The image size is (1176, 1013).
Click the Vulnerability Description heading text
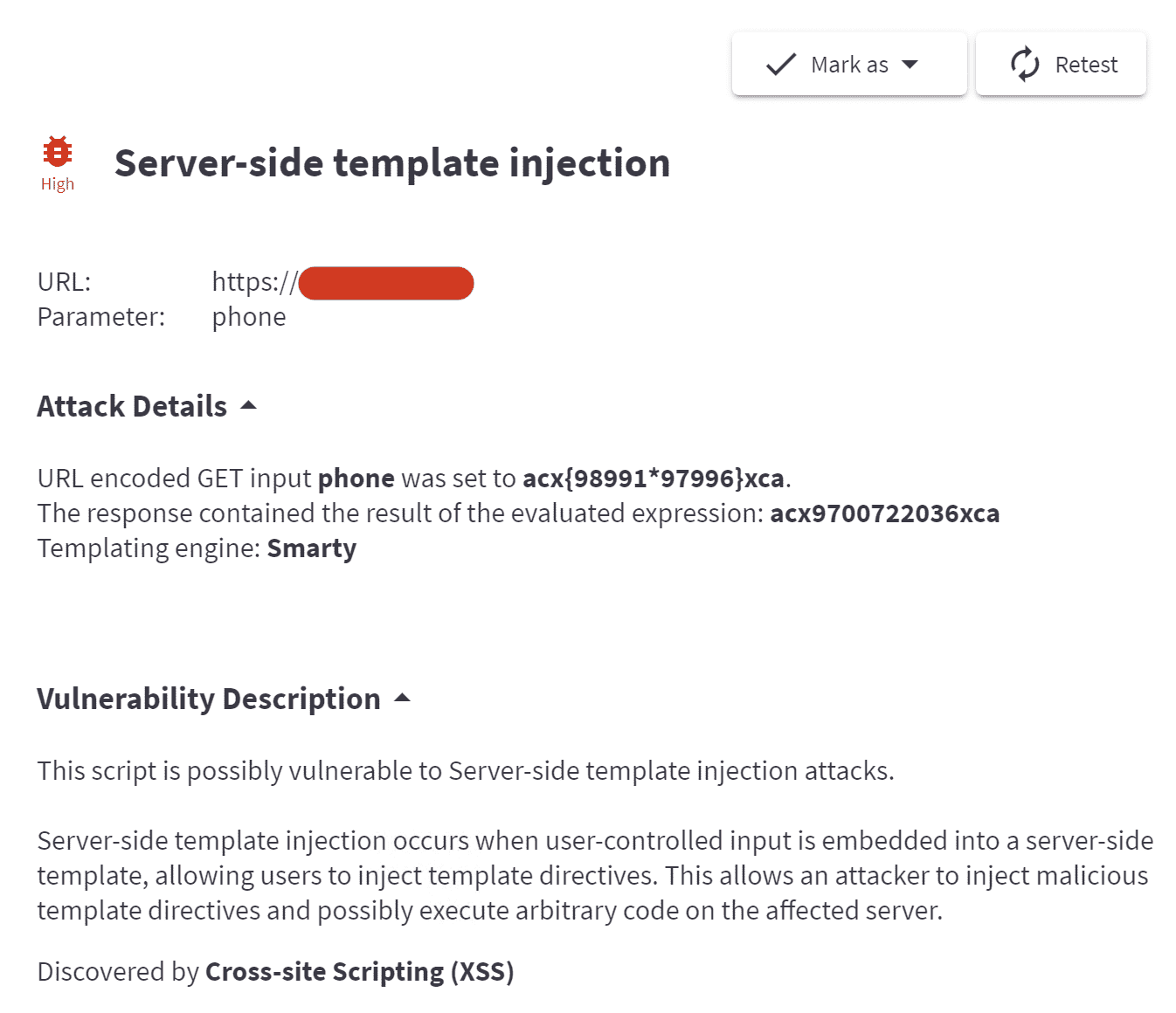coord(209,699)
